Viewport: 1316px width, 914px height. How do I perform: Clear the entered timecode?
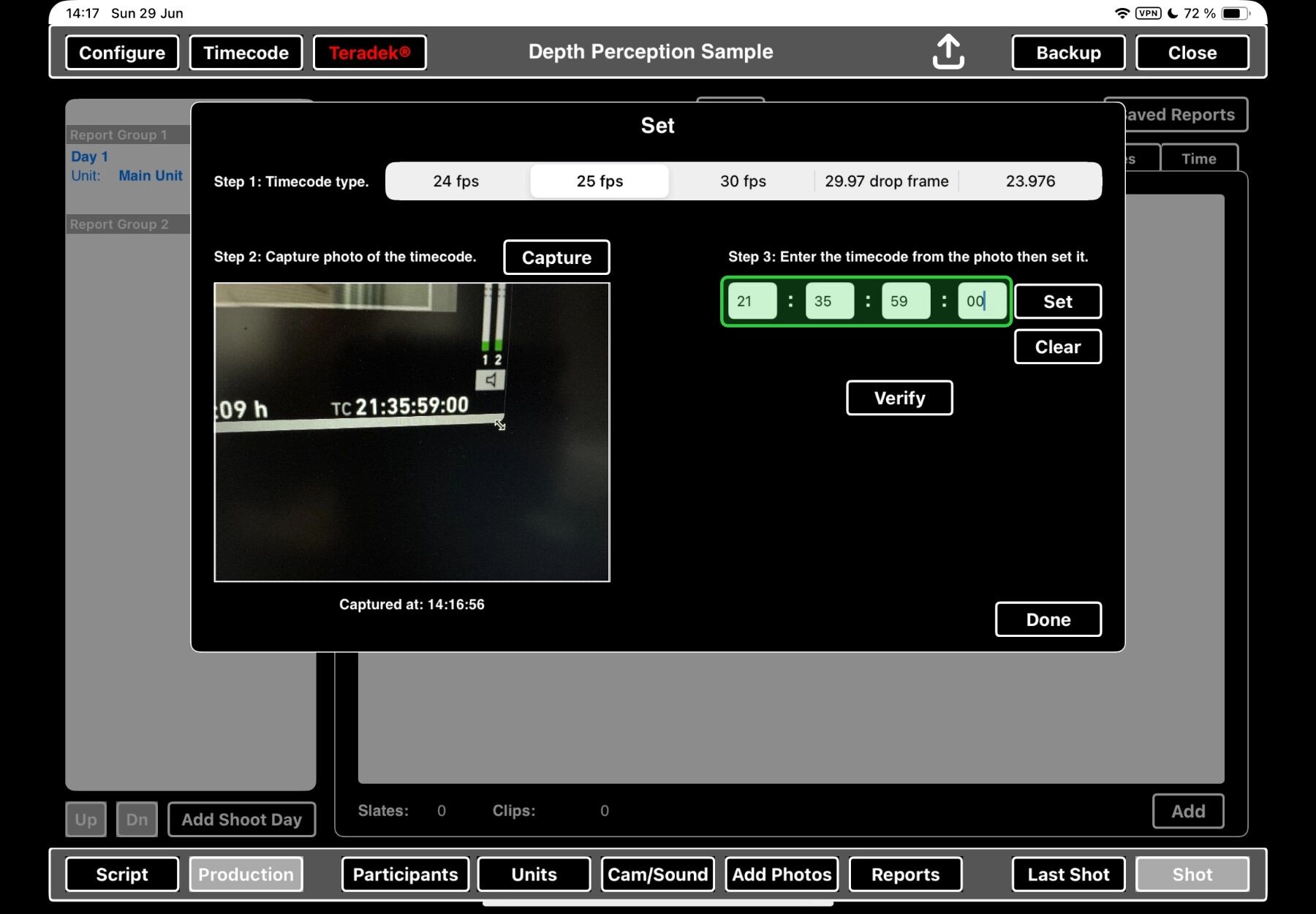pyautogui.click(x=1058, y=347)
